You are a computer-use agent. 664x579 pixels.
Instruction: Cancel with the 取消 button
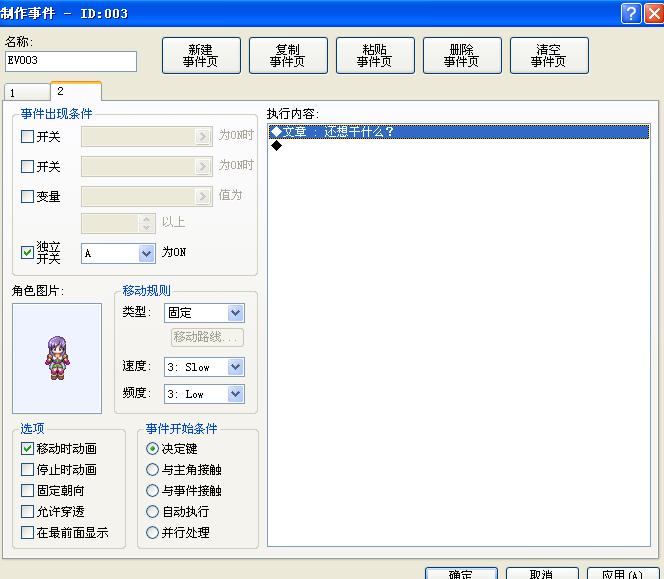[542, 573]
